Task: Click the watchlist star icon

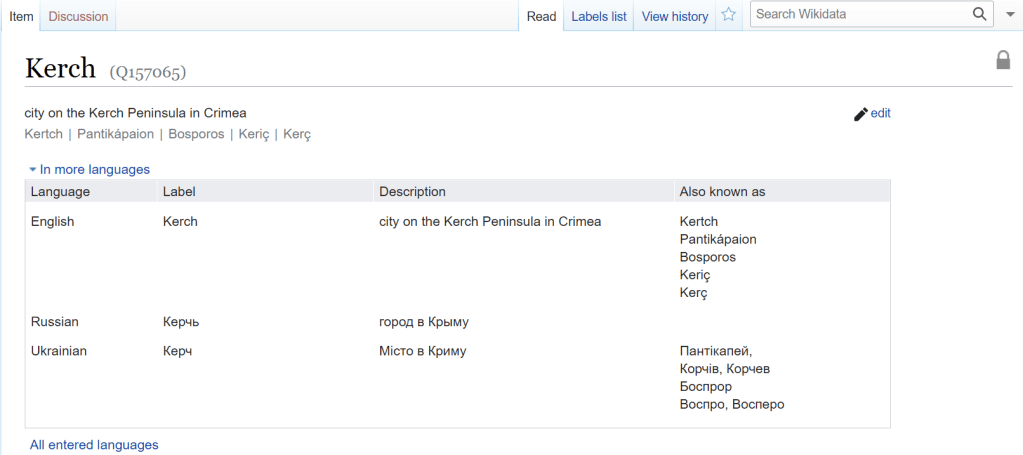Action: [729, 15]
